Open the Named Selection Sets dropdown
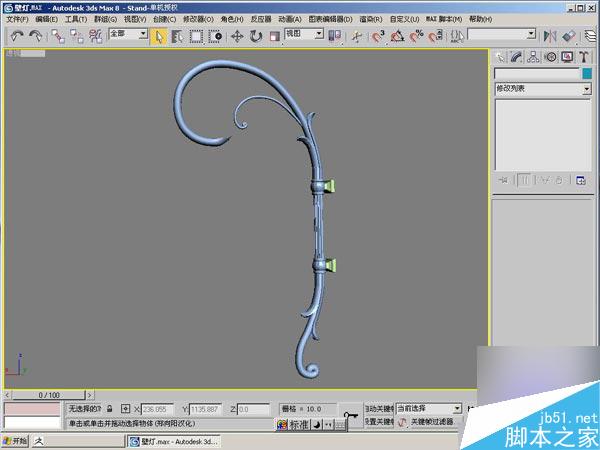The height and width of the screenshot is (450, 600). point(501,34)
